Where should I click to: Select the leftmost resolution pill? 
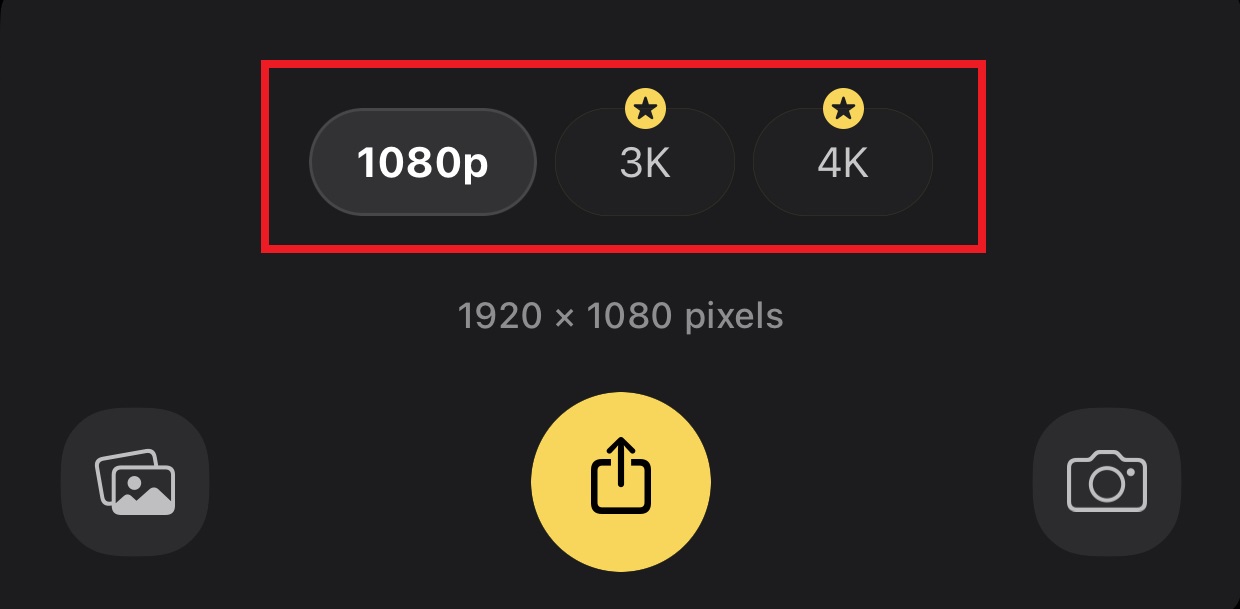point(423,162)
